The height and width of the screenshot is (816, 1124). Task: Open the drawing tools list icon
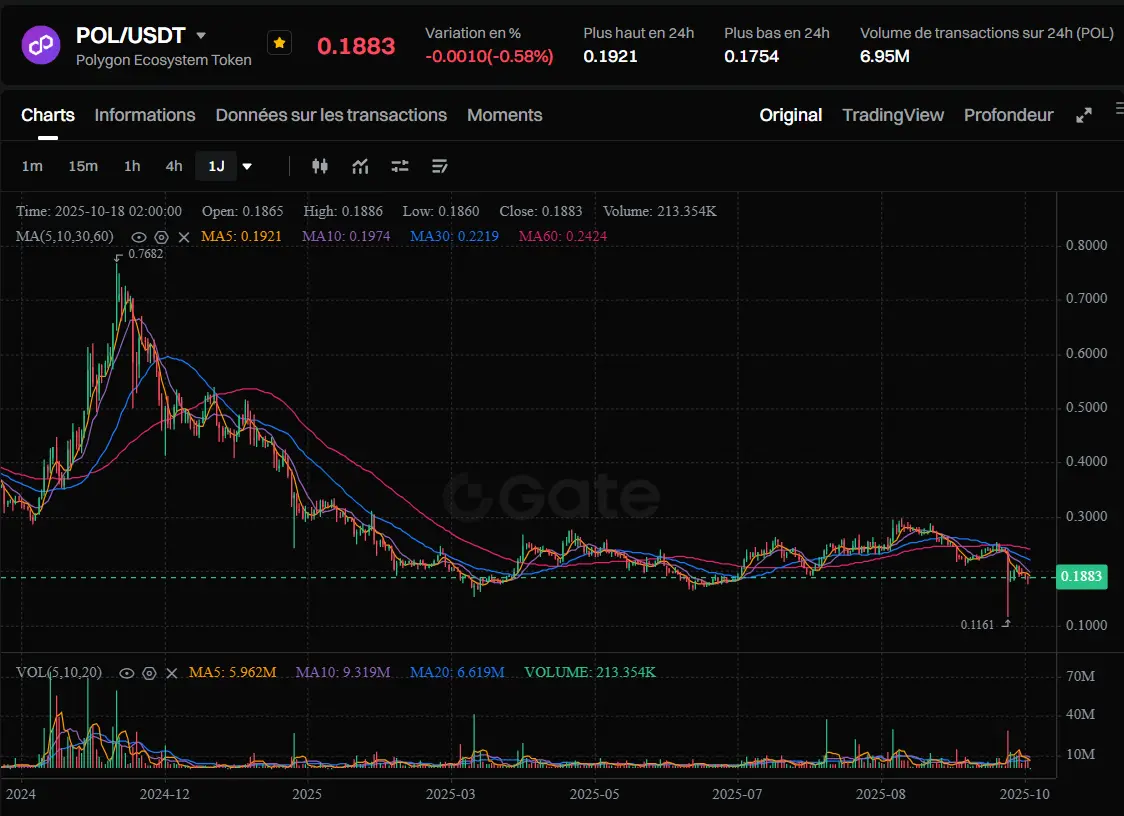tap(439, 166)
